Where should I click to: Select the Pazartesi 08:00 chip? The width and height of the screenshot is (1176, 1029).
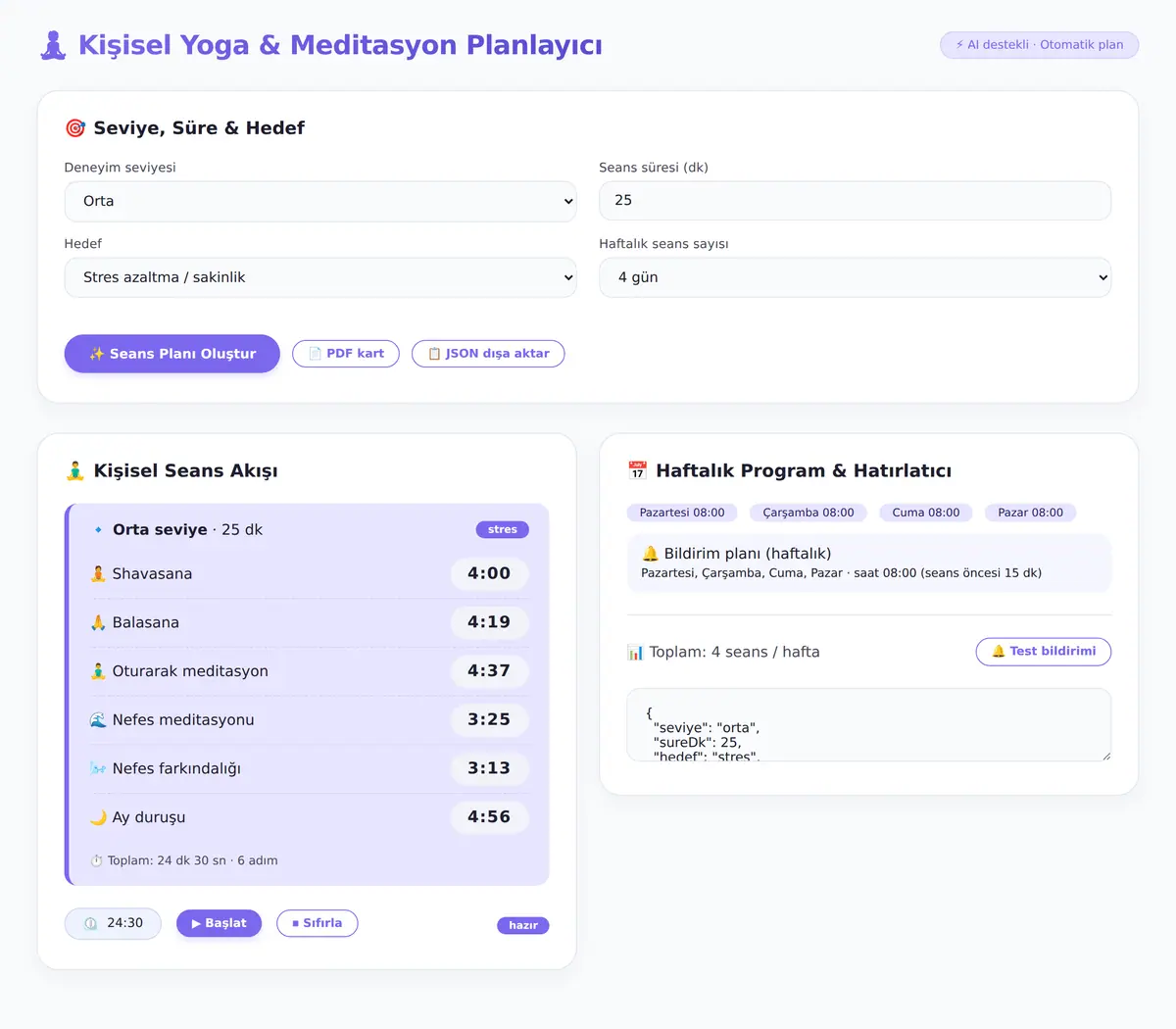click(x=682, y=513)
